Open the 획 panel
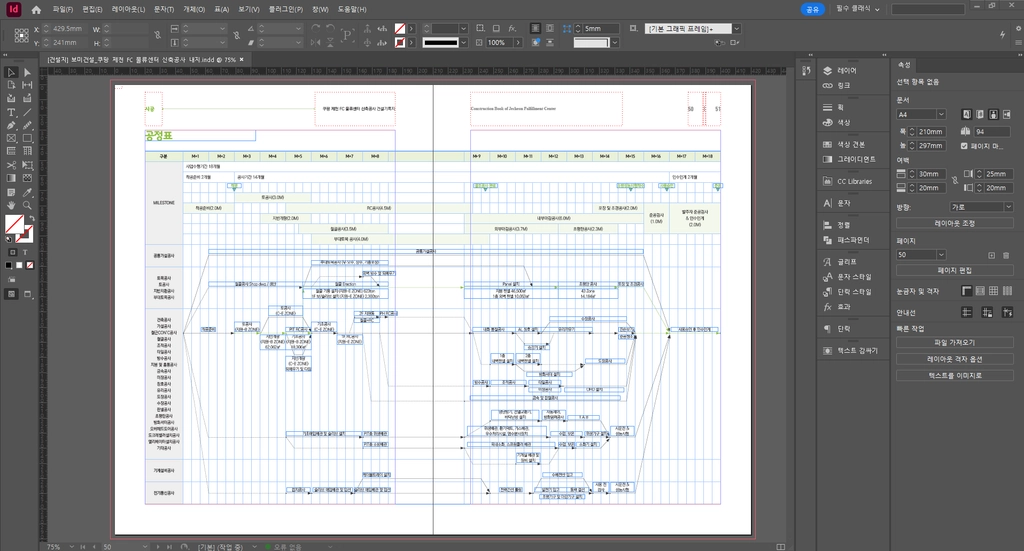The width and height of the screenshot is (1024, 551). pyautogui.click(x=833, y=107)
